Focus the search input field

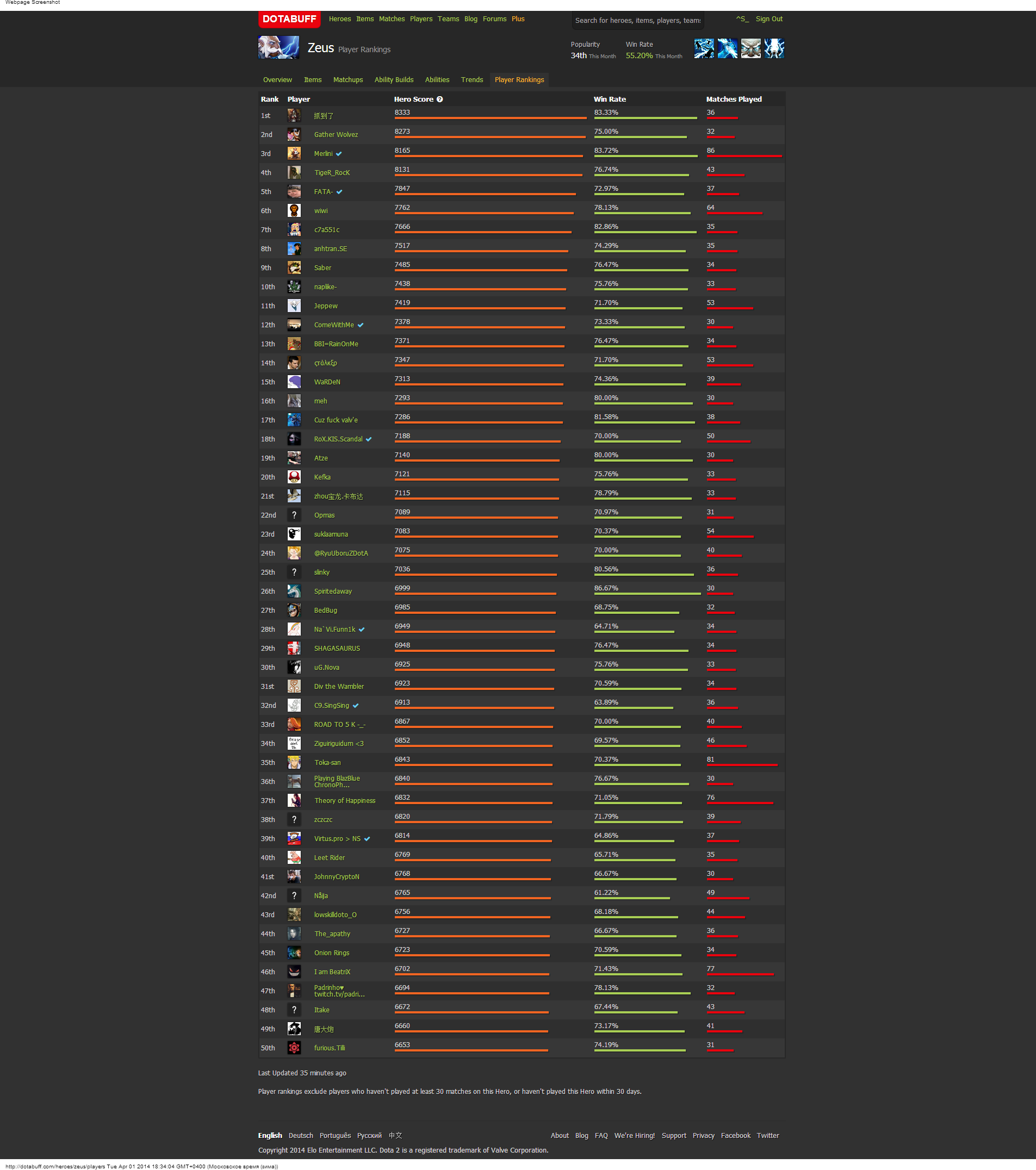637,21
